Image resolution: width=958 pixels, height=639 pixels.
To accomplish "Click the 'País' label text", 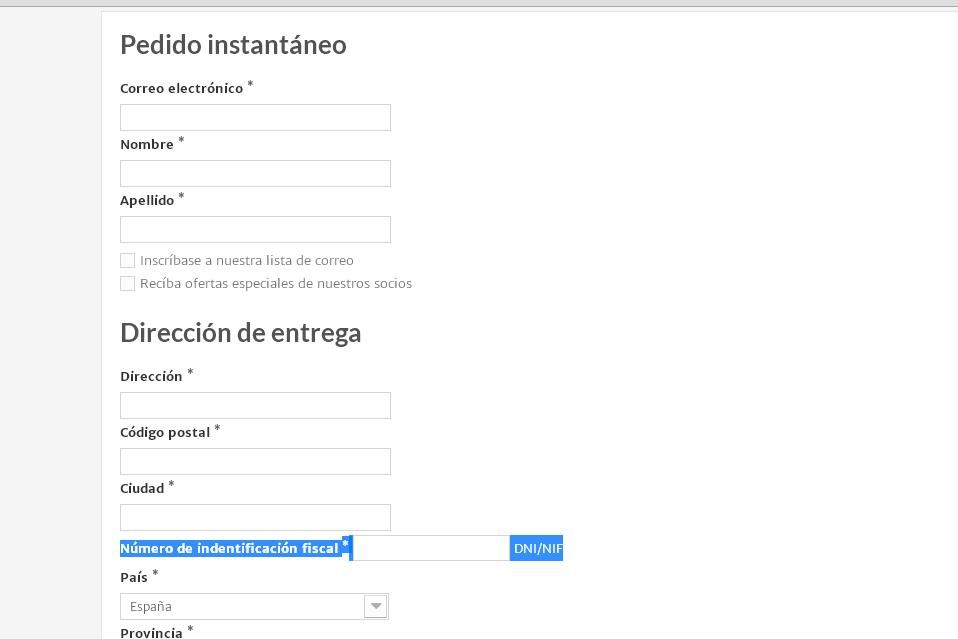I will pos(134,577).
